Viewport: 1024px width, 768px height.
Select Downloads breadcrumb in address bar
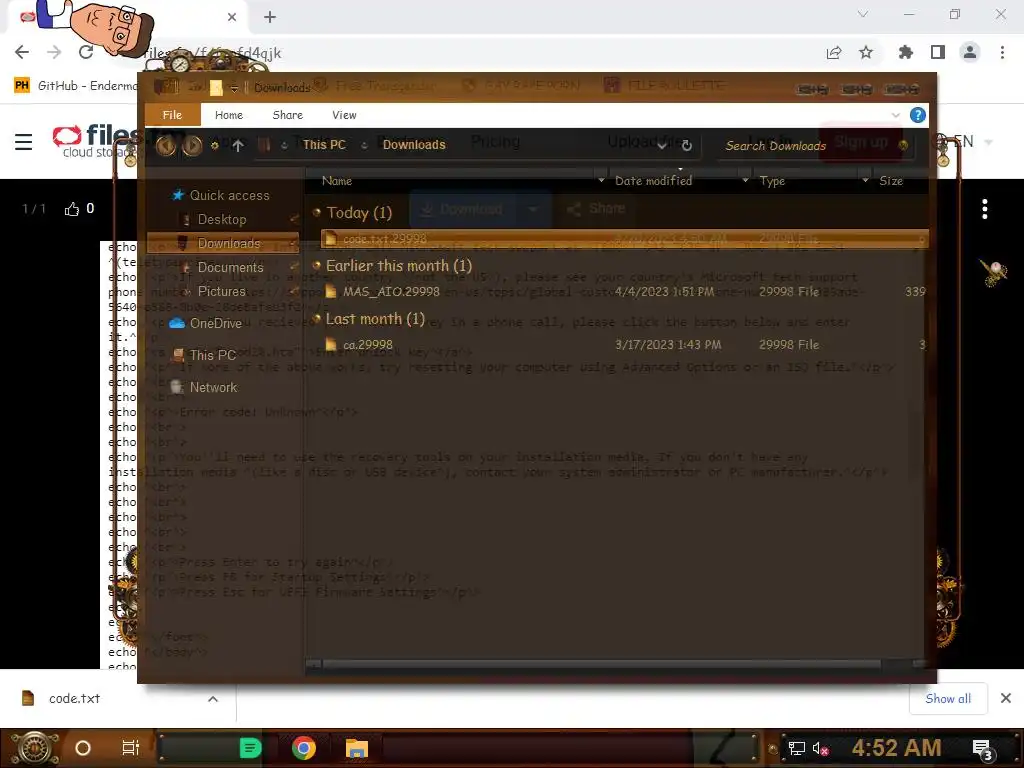pyautogui.click(x=414, y=145)
